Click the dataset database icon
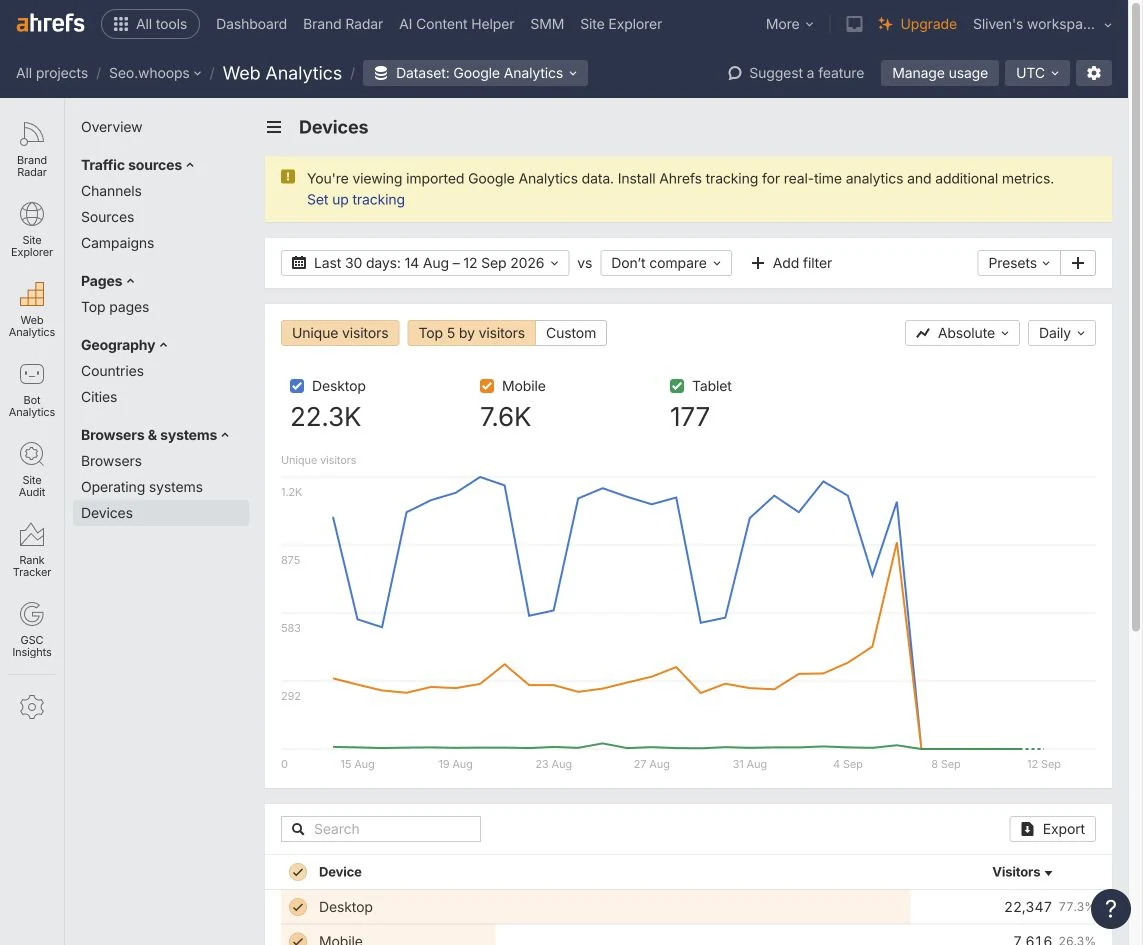Screen dimensions: 1143x945 pyautogui.click(x=381, y=73)
